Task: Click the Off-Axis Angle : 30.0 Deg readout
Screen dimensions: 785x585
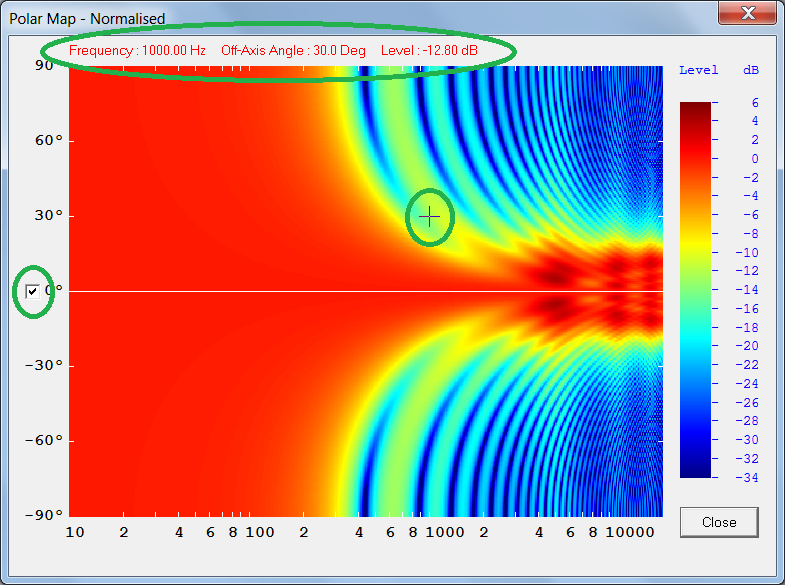Action: coord(293,51)
